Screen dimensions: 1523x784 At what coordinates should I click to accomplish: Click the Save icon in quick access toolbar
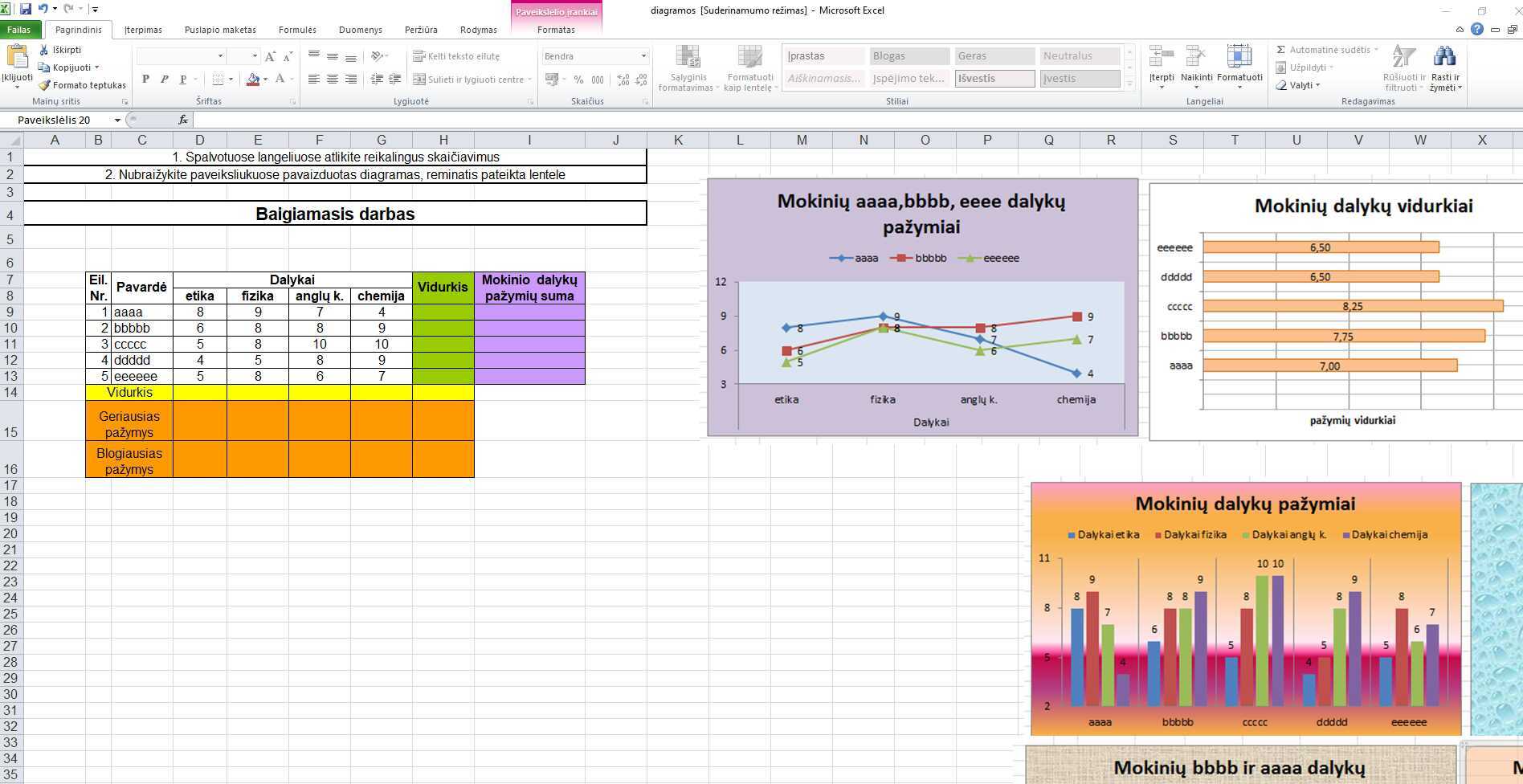pyautogui.click(x=26, y=10)
